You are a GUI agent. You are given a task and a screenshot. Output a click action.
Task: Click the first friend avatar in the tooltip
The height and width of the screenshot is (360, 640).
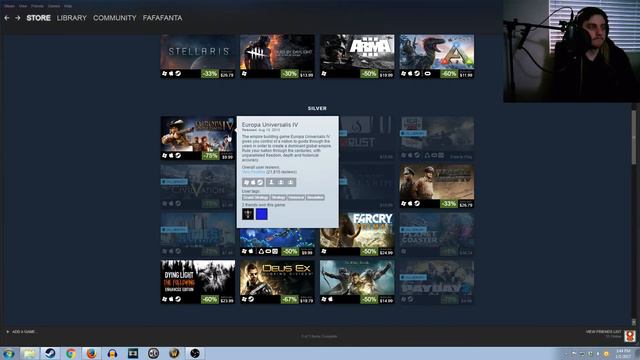point(248,214)
